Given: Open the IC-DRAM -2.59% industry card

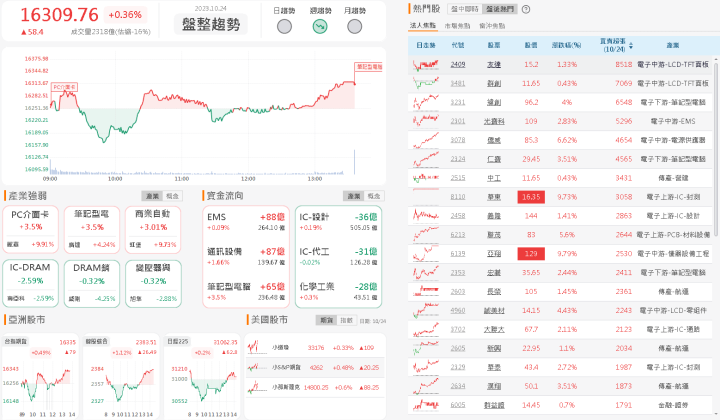Looking at the screenshot, I should click(x=30, y=283).
